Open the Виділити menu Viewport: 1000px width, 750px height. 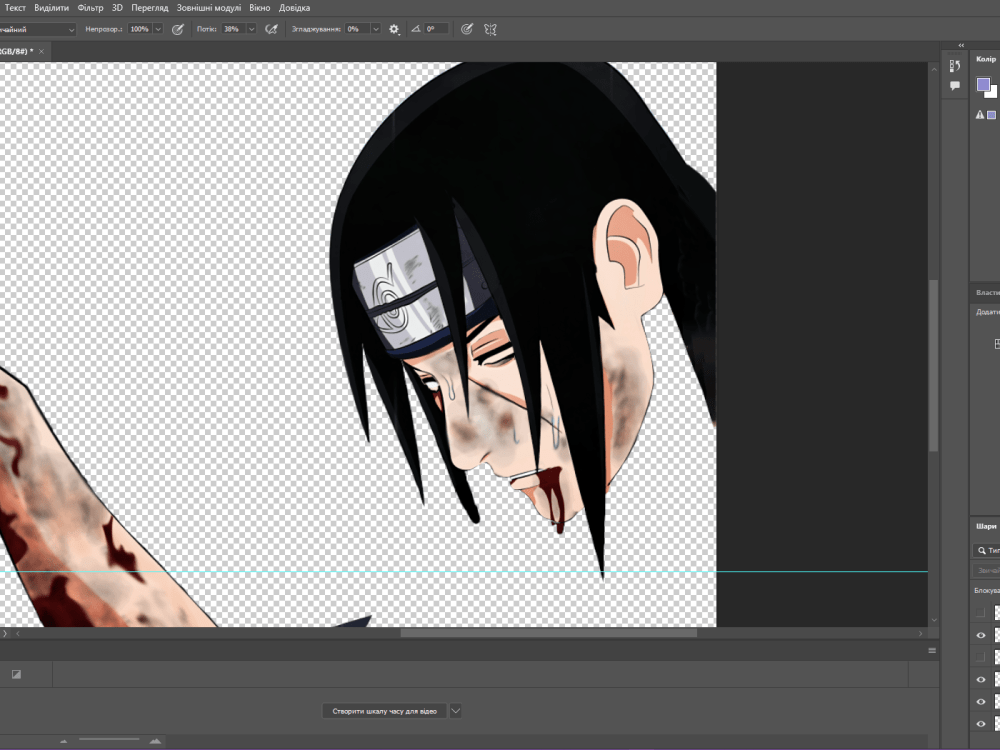click(x=52, y=8)
